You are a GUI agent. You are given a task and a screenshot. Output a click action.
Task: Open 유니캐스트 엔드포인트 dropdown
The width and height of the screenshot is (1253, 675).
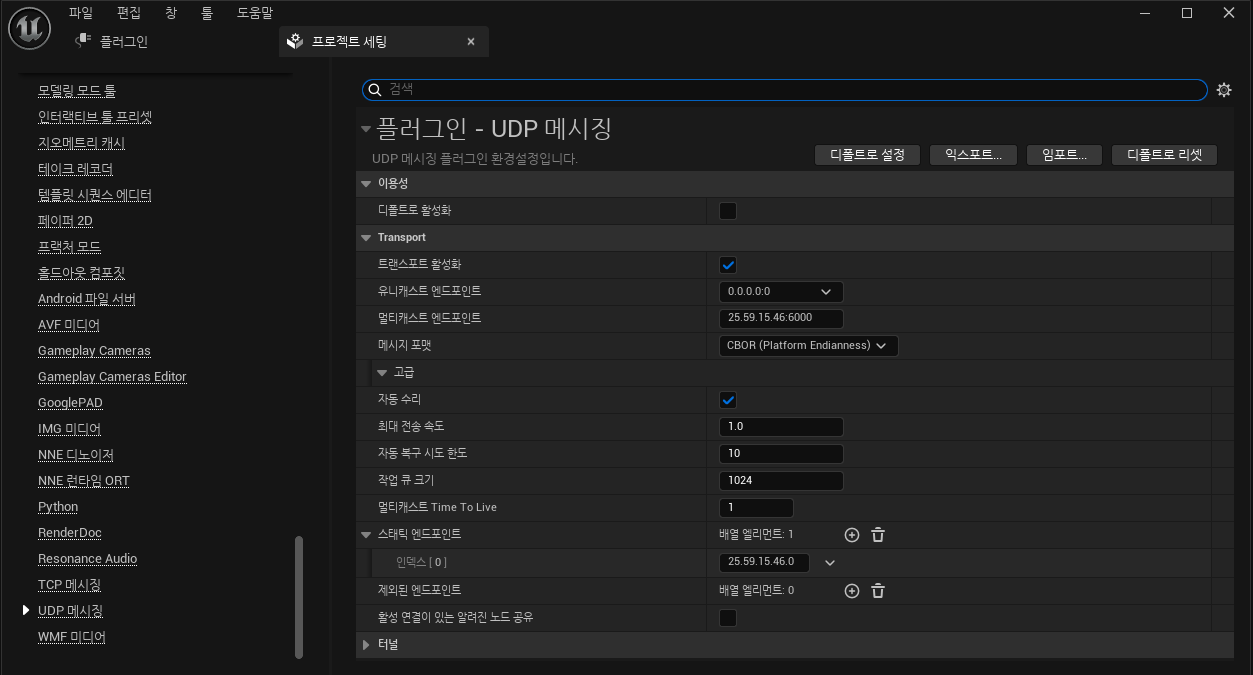point(781,292)
